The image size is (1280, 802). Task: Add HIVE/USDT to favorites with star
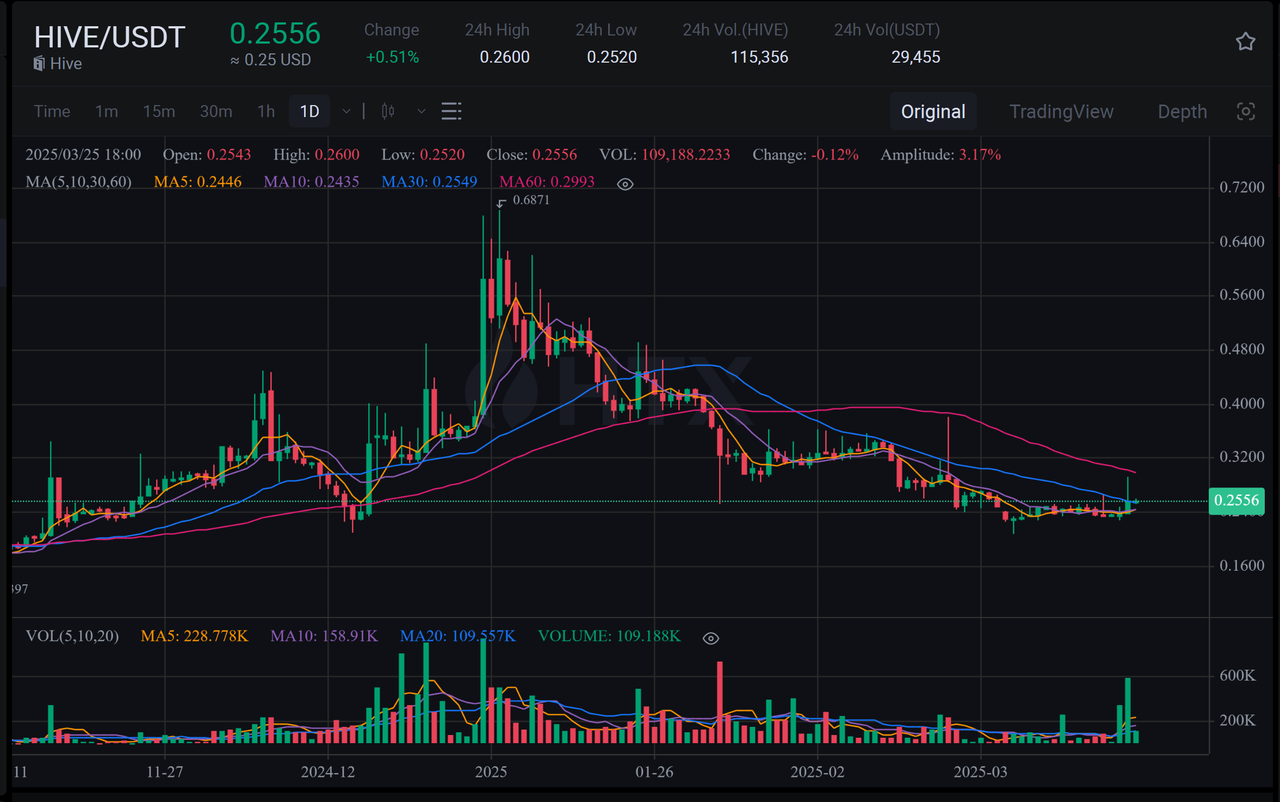click(x=1245, y=42)
